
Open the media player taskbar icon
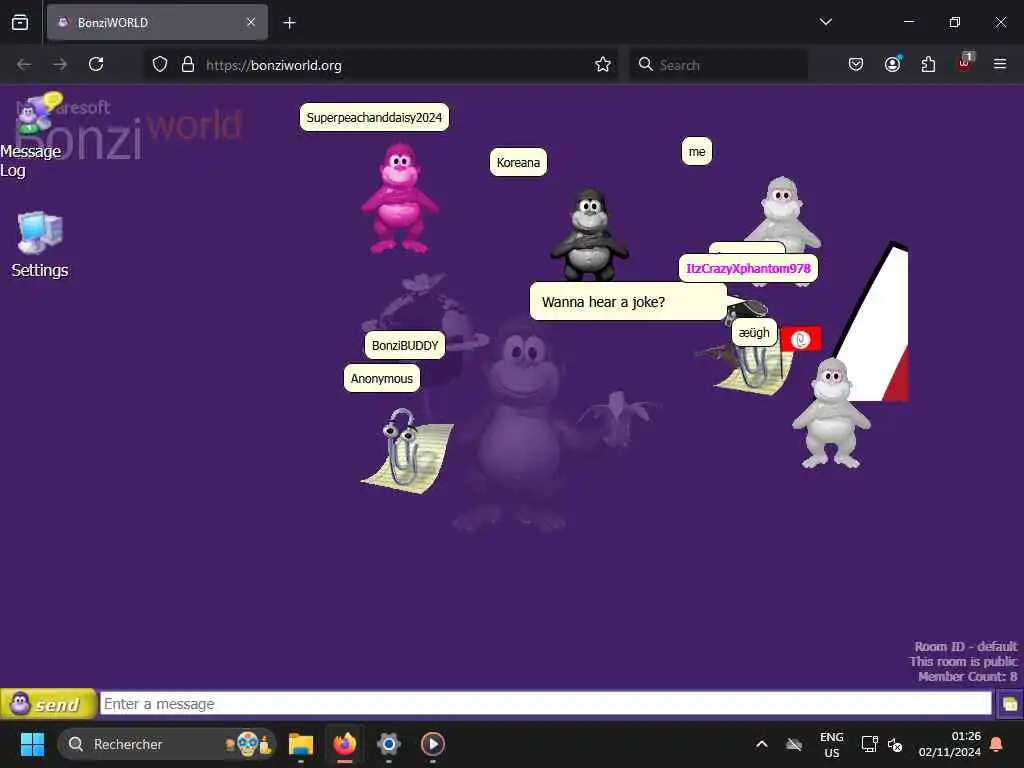click(432, 744)
